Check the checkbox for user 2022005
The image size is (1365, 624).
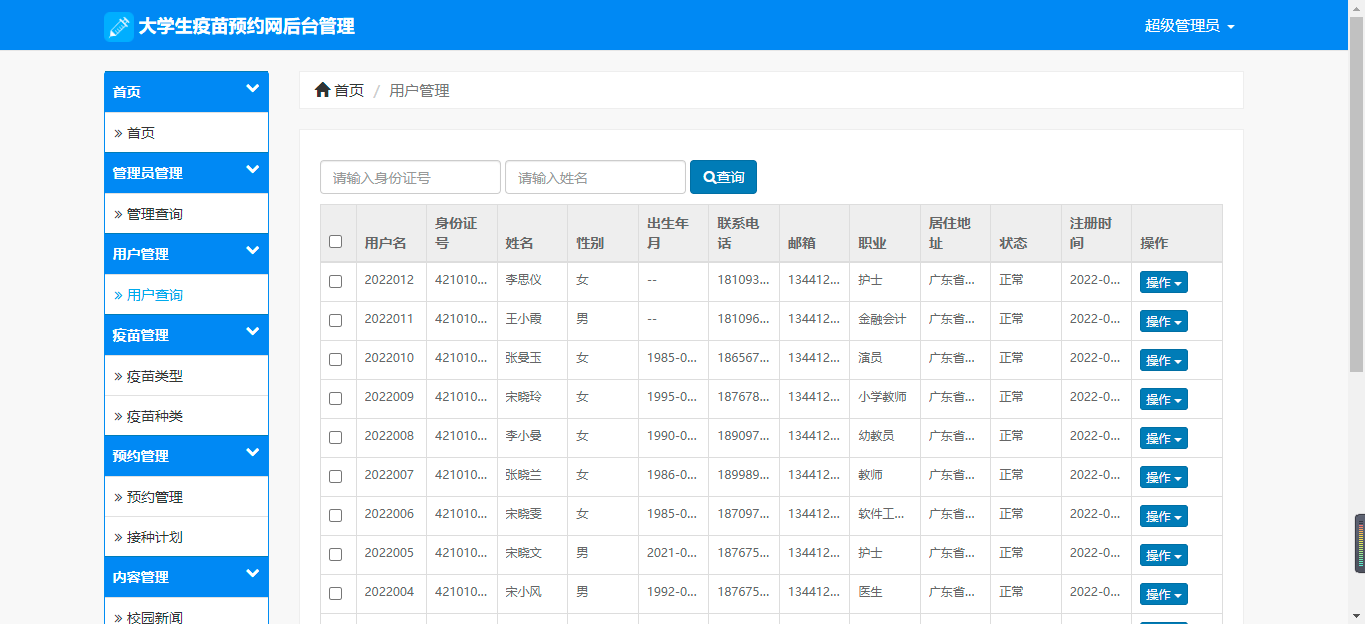coord(336,554)
